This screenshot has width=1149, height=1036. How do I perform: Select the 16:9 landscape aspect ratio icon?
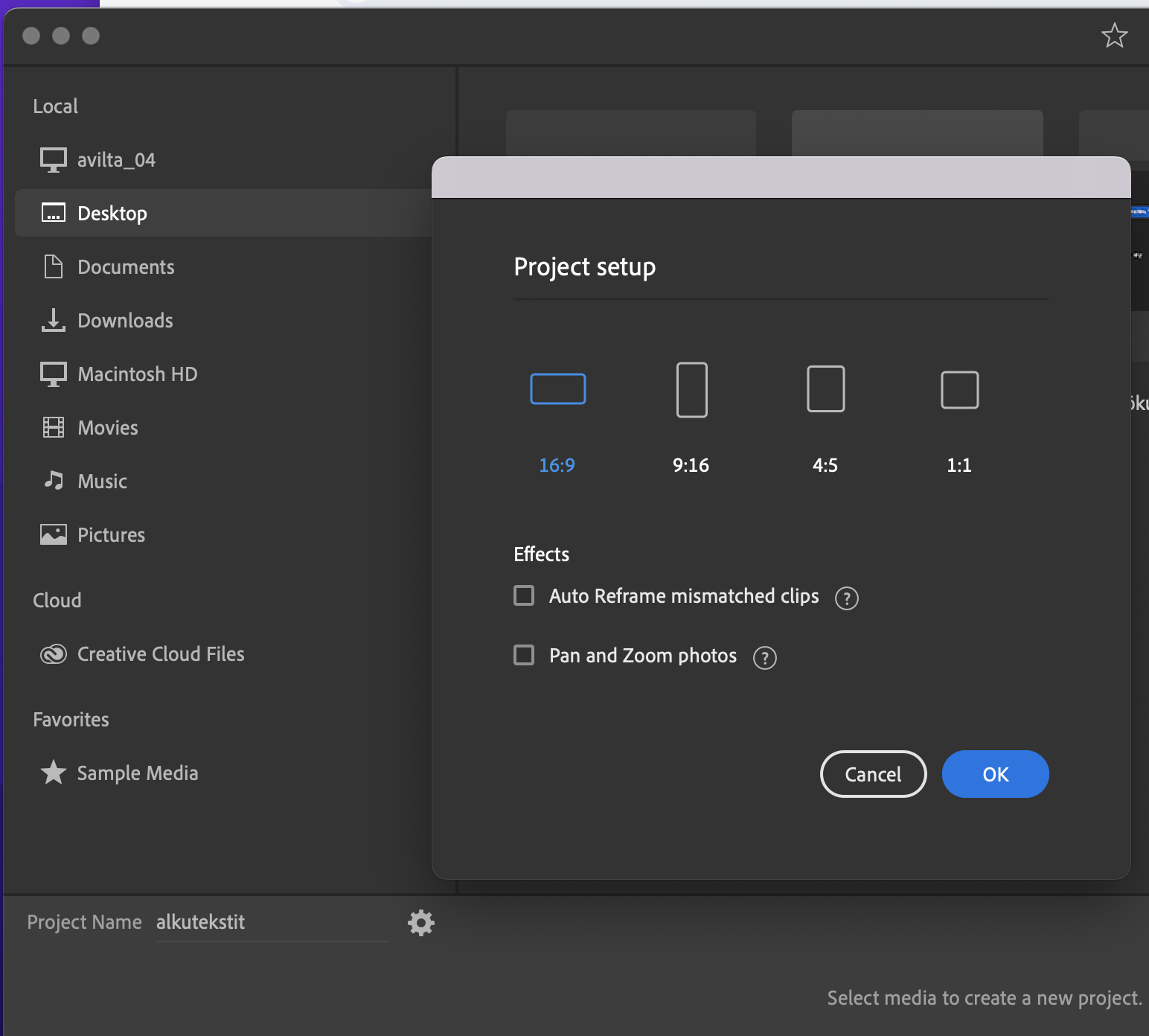click(557, 388)
